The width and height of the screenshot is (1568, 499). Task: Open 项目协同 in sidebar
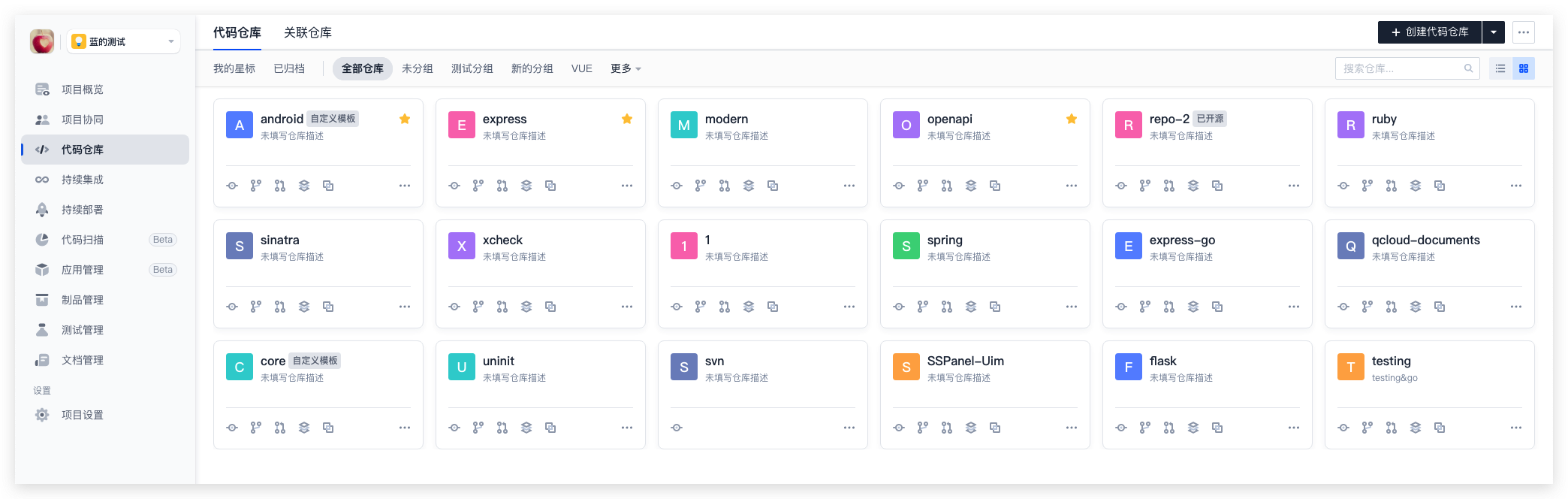(x=105, y=119)
